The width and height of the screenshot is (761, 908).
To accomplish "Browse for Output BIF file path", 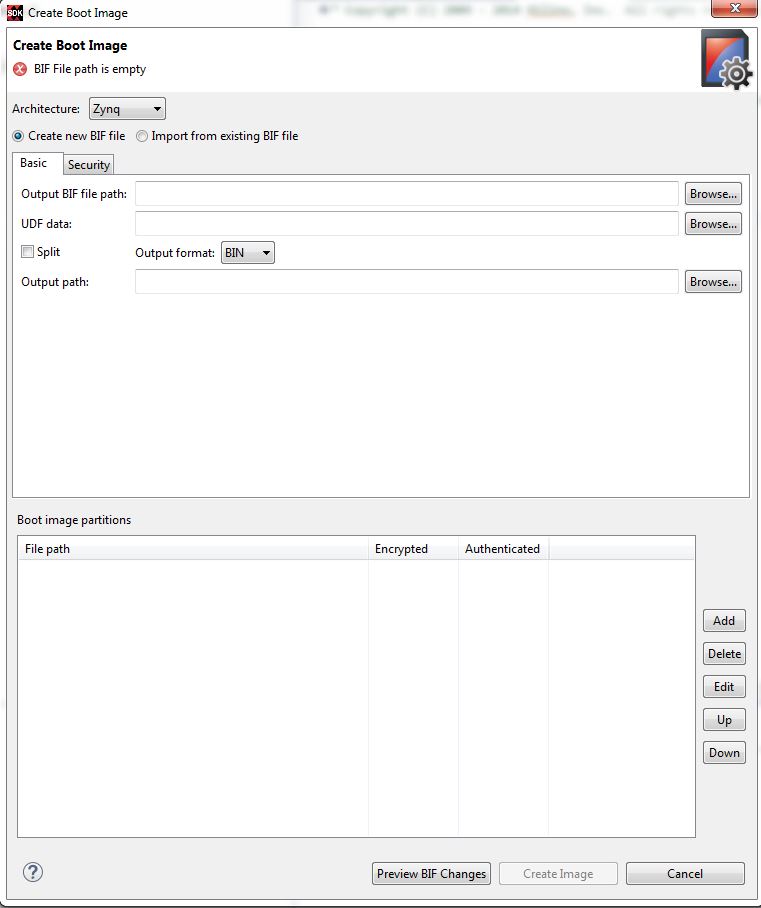I will [x=713, y=193].
